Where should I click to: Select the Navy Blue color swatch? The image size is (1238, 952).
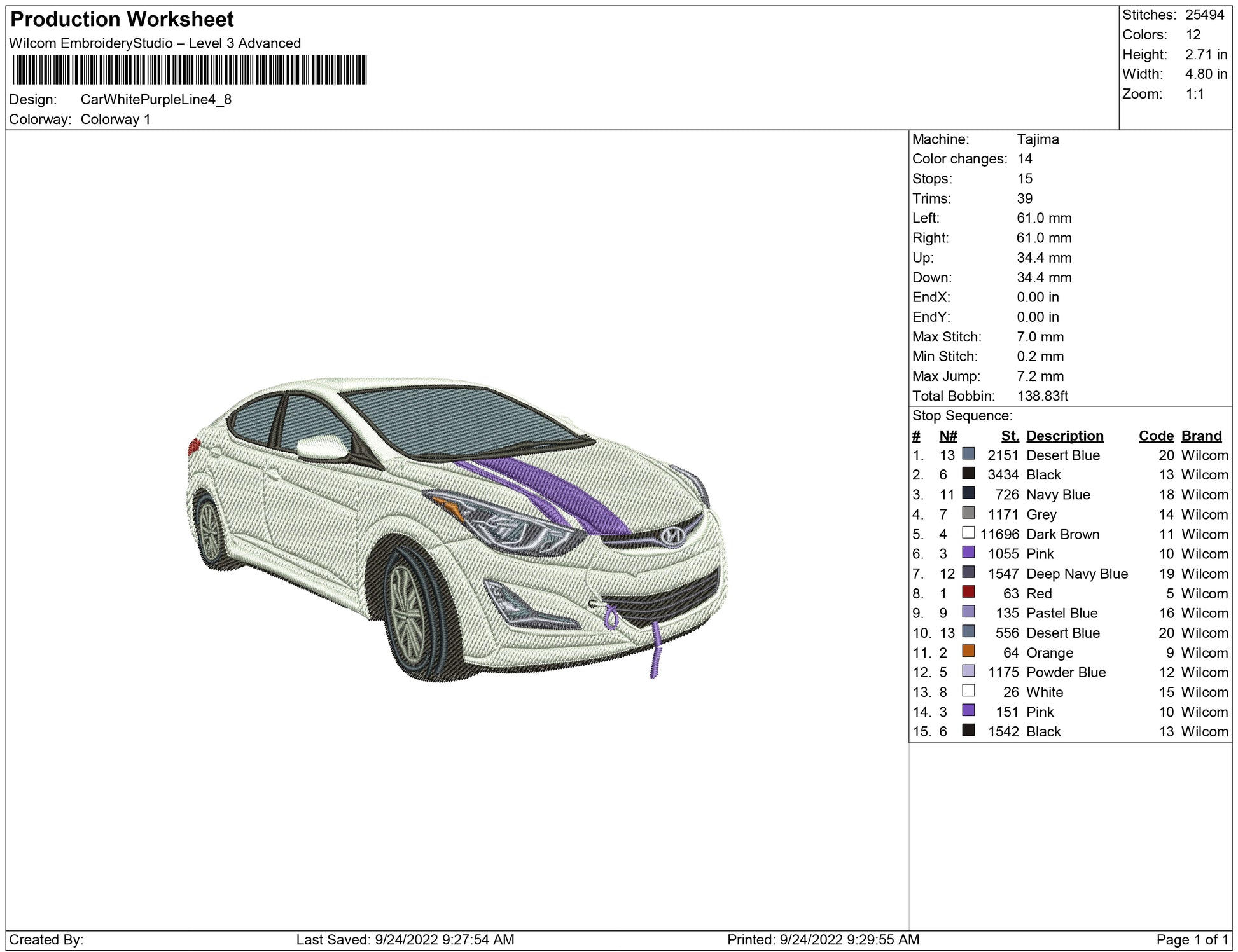[968, 493]
